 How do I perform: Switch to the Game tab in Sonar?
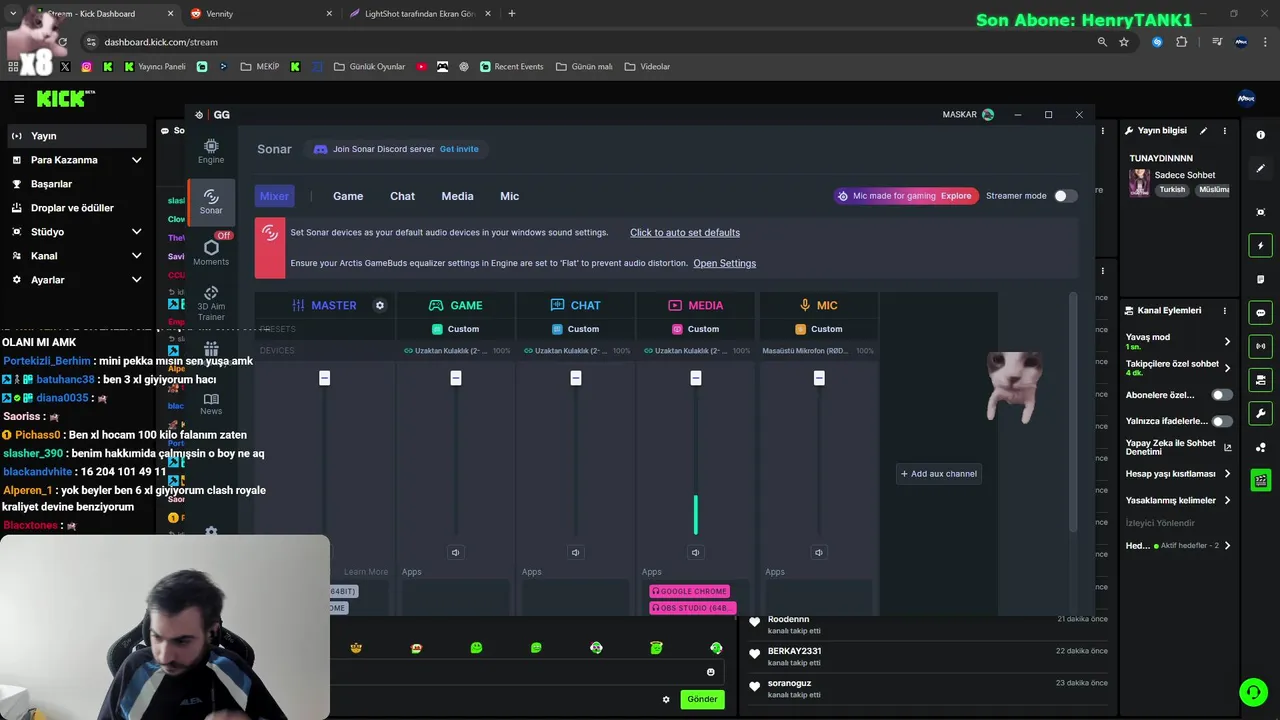348,196
